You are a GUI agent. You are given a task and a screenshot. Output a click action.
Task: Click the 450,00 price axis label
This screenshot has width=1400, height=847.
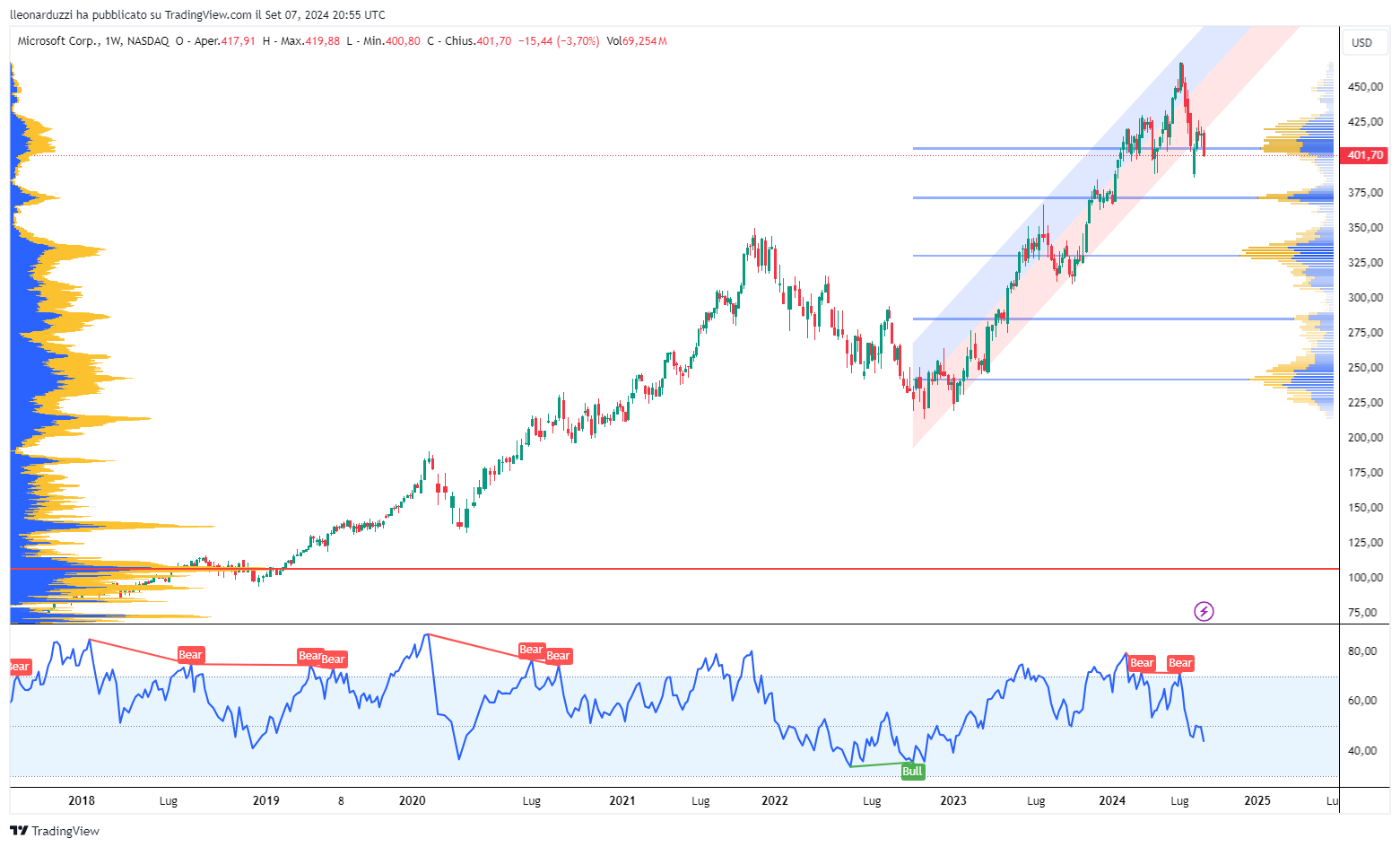point(1364,87)
